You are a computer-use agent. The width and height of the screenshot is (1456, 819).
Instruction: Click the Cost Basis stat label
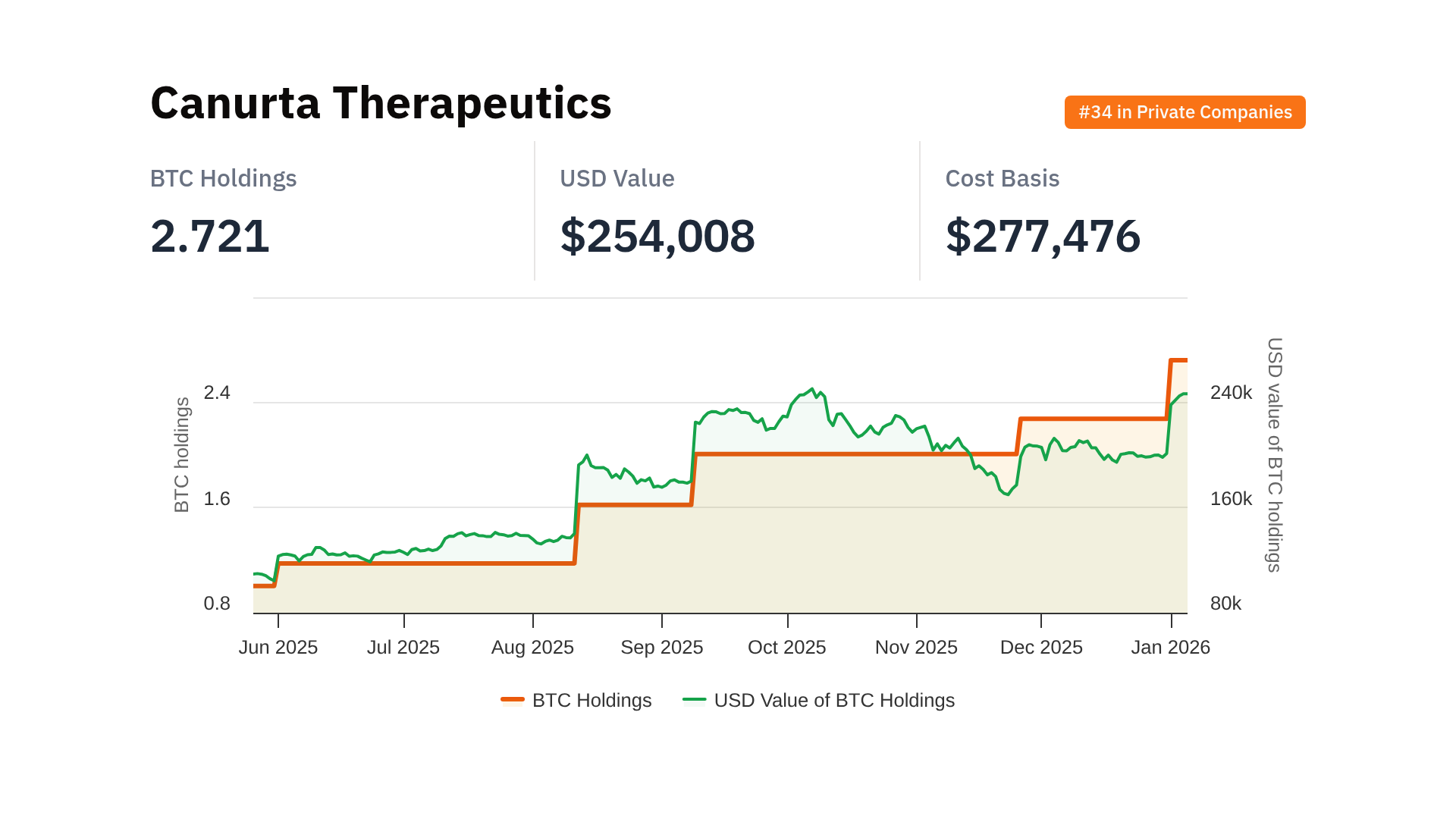point(1002,178)
